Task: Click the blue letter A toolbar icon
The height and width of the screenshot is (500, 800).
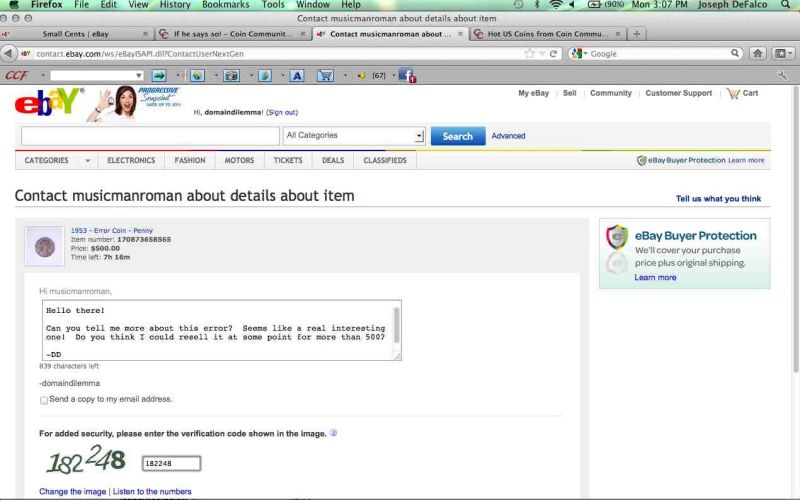Action: pos(297,76)
